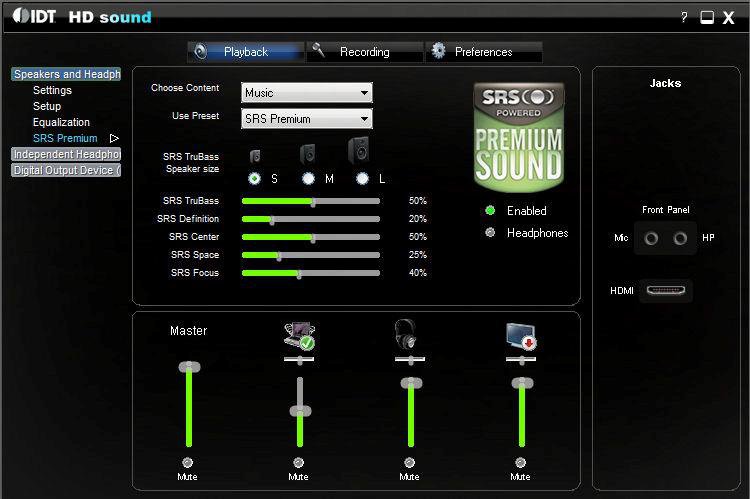The image size is (750, 499).
Task: Choose the S speaker size radio button
Action: click(x=254, y=178)
